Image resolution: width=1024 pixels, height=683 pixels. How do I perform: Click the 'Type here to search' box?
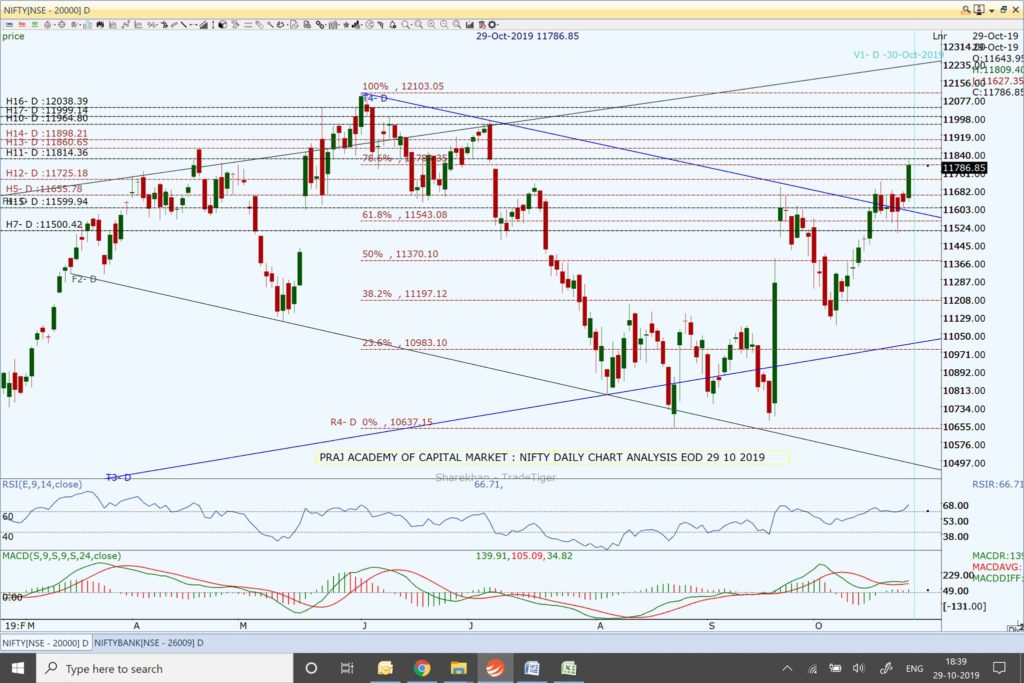coord(165,668)
